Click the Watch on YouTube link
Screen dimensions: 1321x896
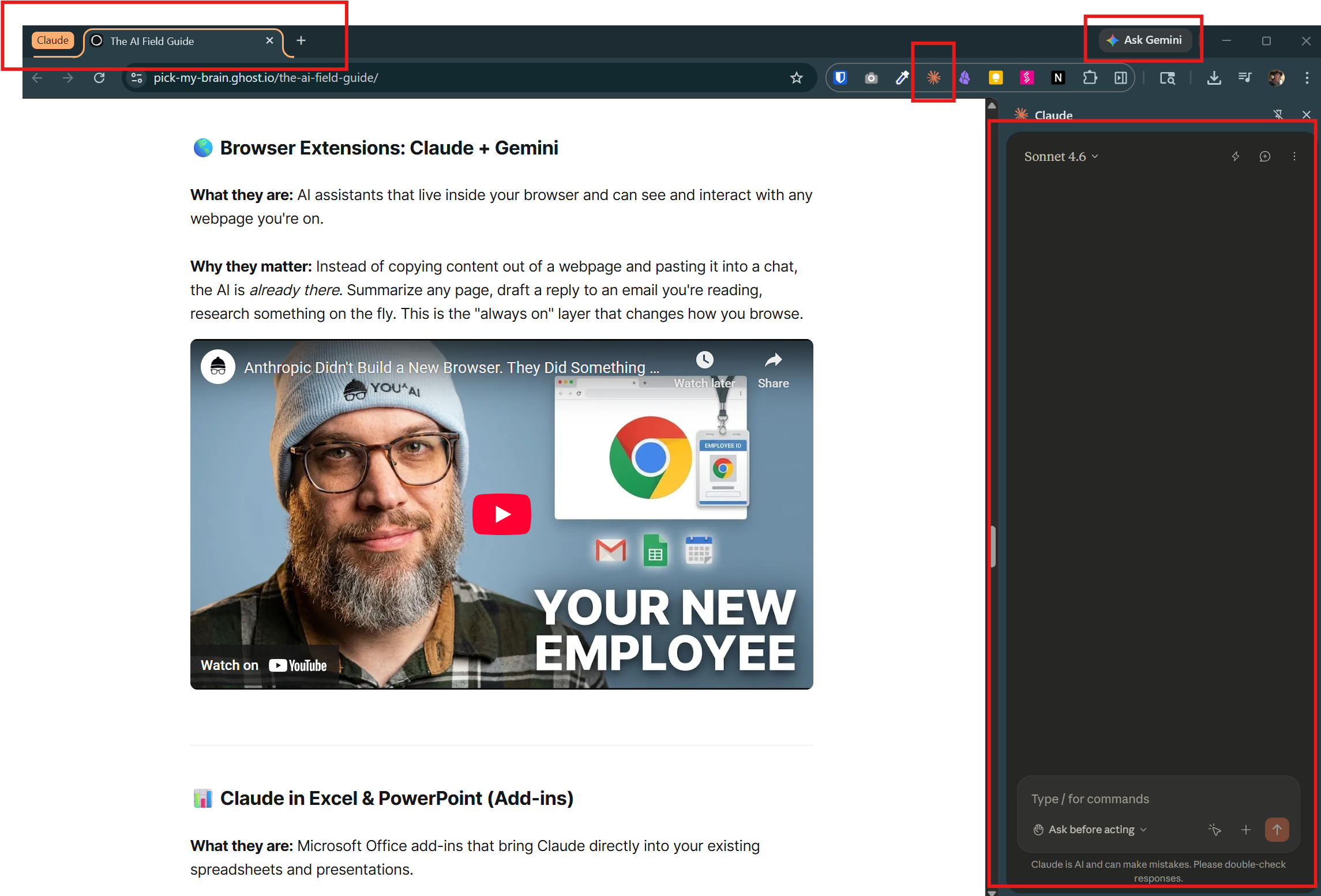pos(264,665)
